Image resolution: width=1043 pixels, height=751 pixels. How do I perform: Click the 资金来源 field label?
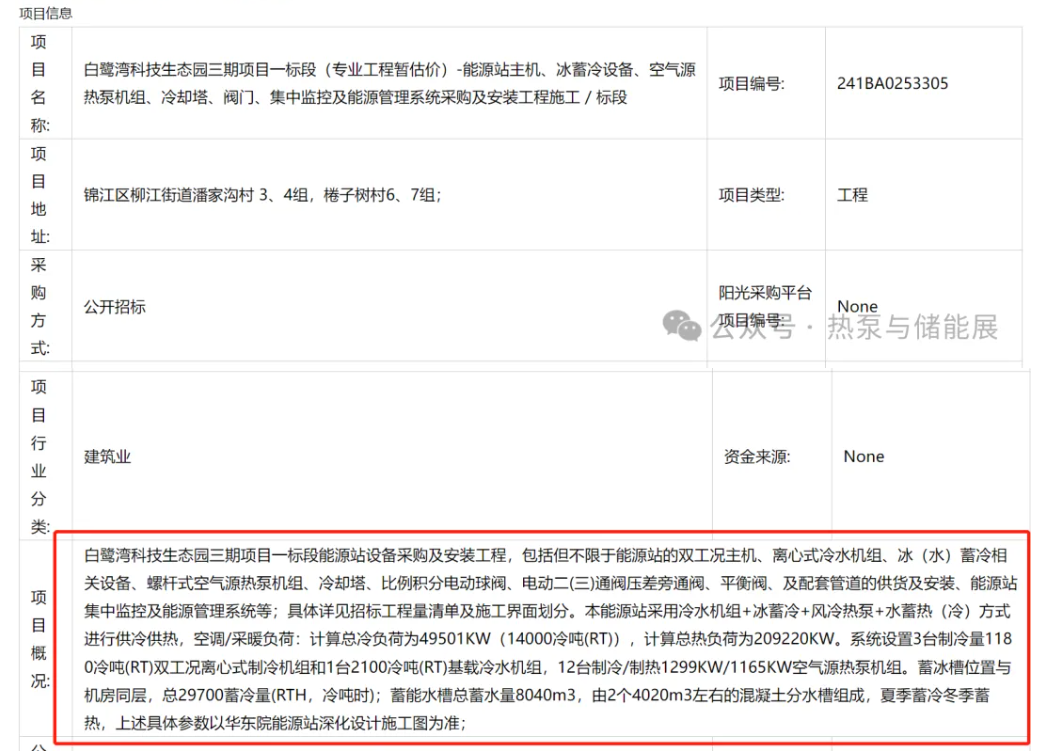point(757,457)
